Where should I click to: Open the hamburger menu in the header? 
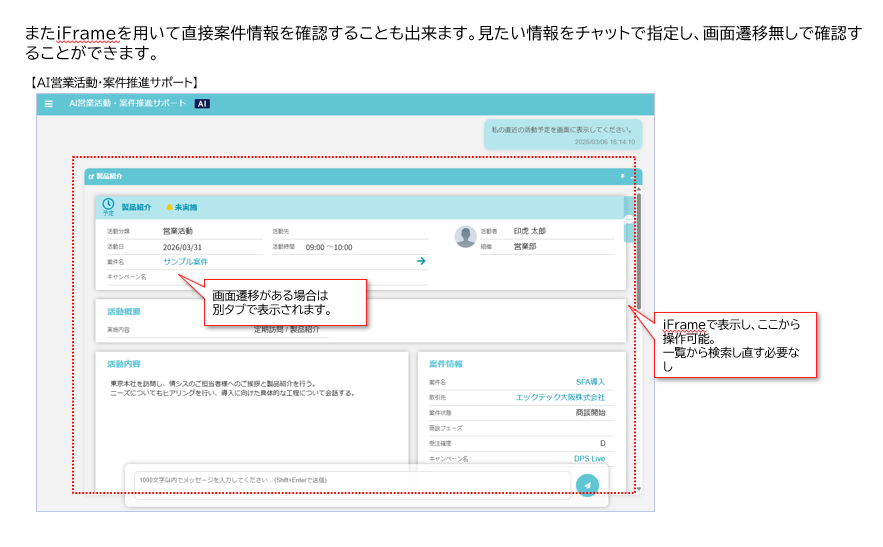49,104
